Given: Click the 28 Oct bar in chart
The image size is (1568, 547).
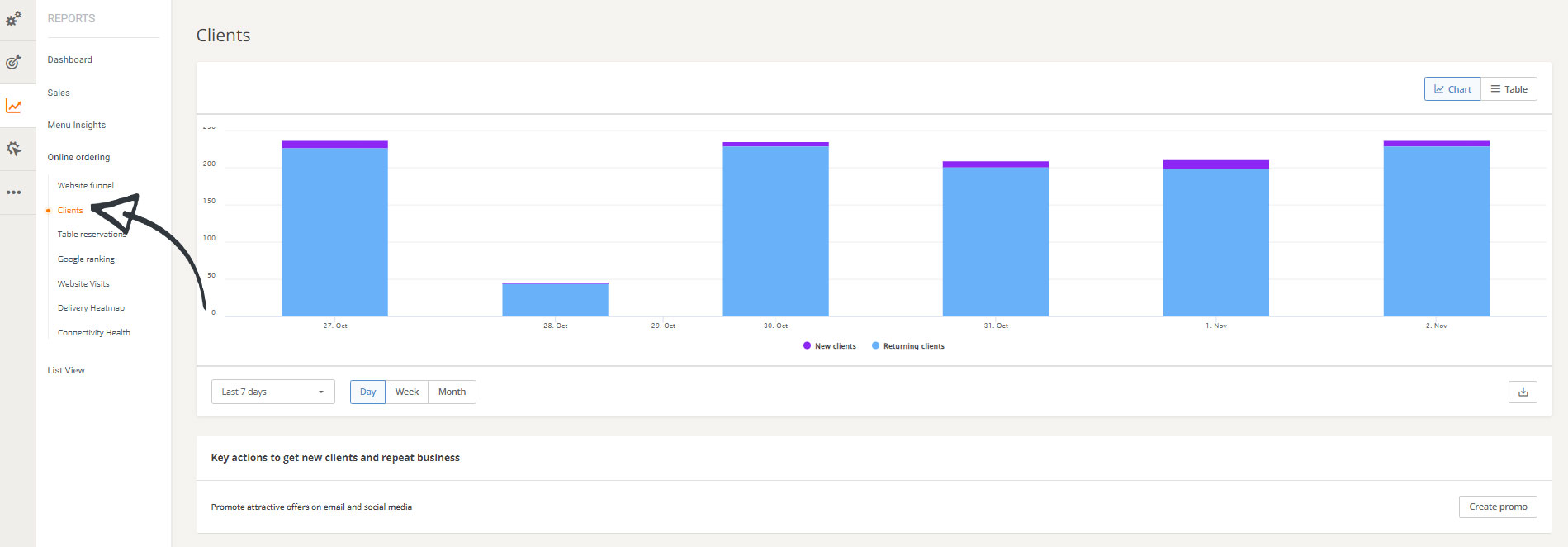Looking at the screenshot, I should [555, 300].
